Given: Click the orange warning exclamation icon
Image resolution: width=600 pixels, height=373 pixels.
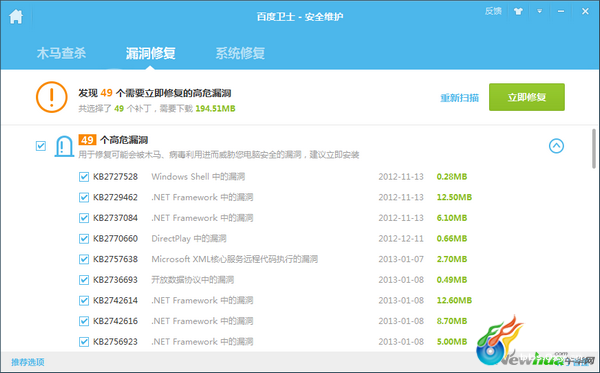Looking at the screenshot, I should tap(52, 97).
